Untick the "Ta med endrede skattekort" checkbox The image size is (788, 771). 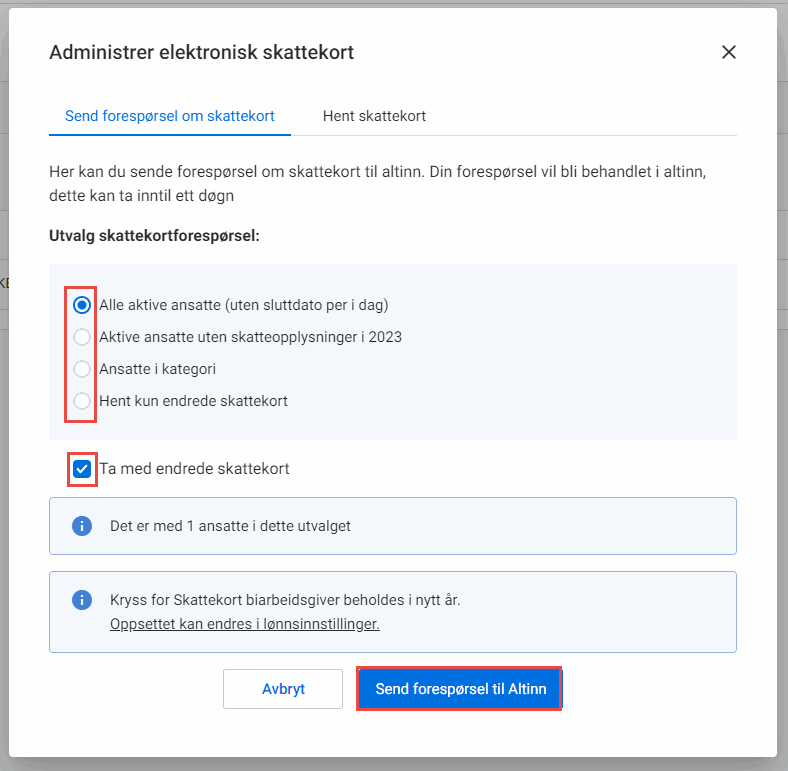coord(82,468)
